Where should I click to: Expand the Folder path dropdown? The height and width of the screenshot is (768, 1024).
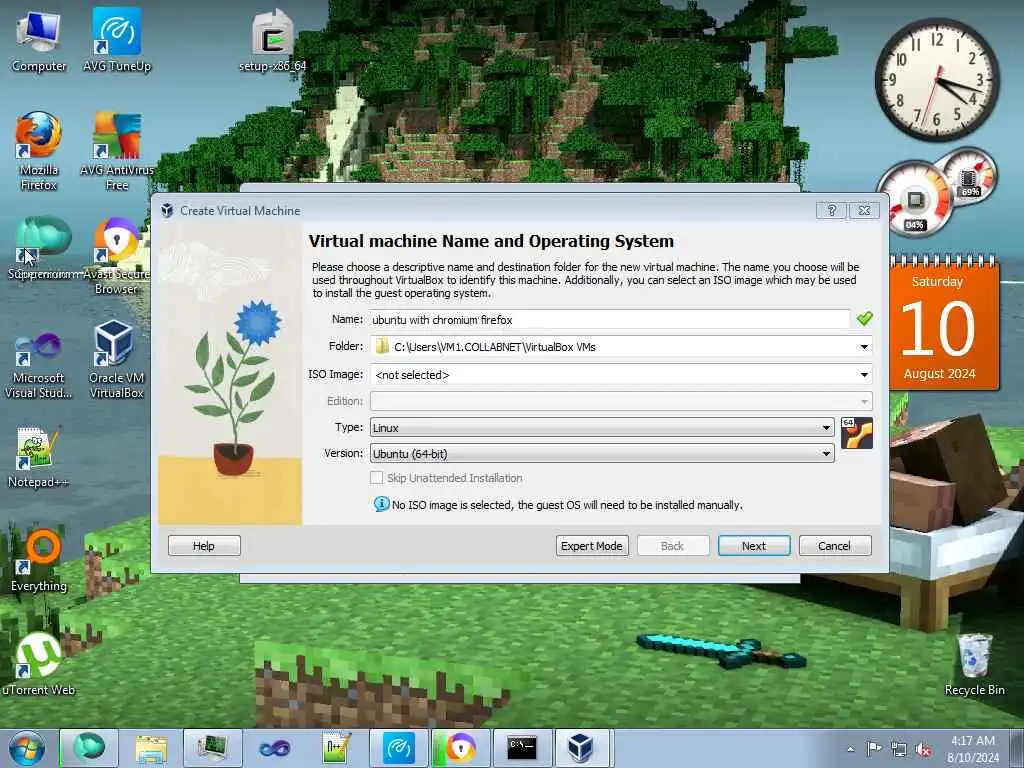[864, 347]
